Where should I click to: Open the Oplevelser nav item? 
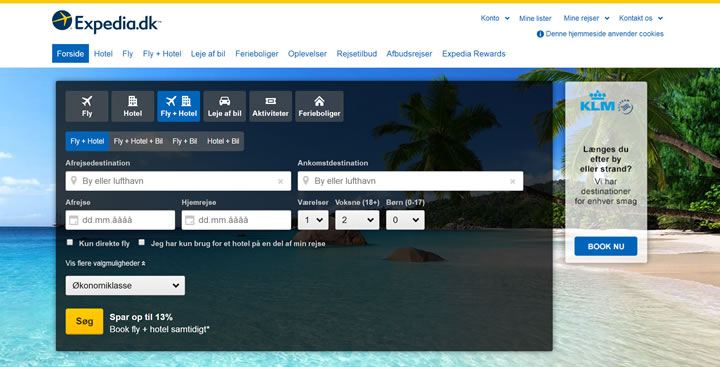[x=307, y=54]
